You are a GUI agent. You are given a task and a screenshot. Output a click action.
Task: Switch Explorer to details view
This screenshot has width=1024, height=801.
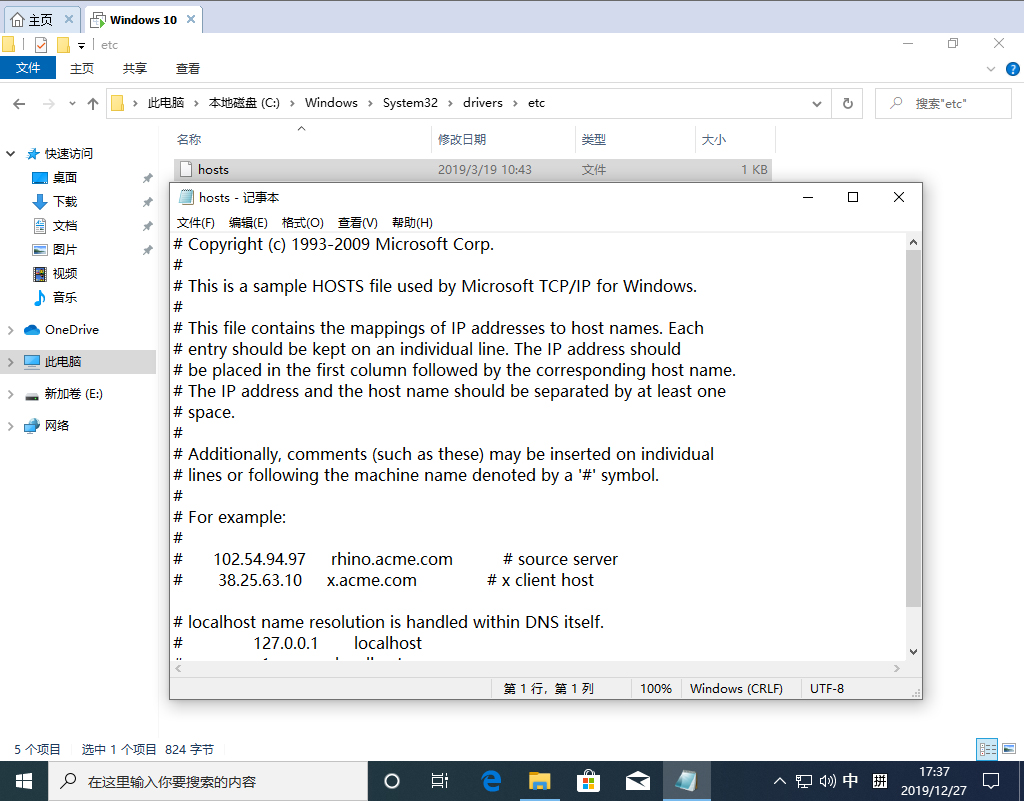987,748
